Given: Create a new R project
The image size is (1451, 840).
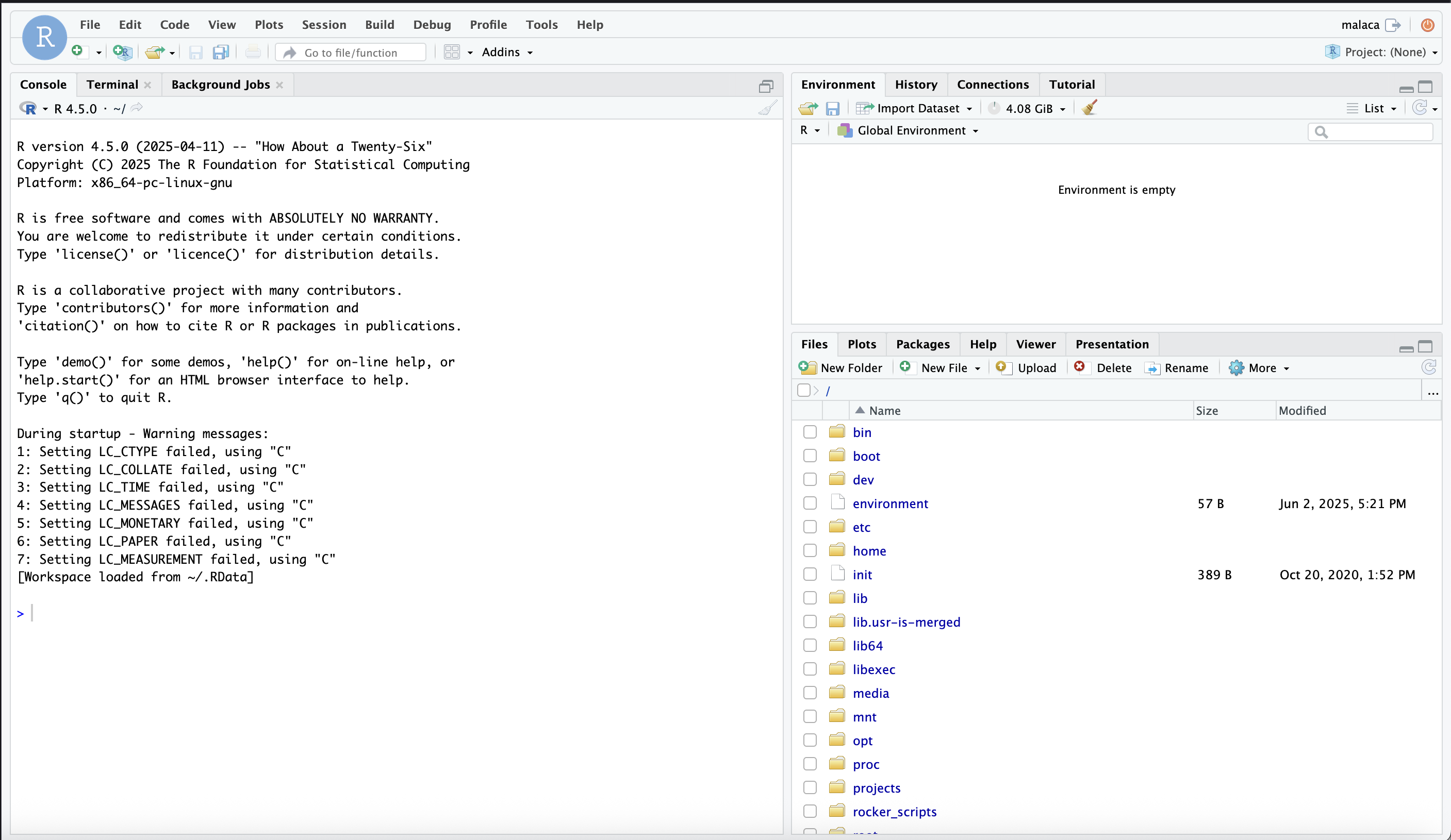Looking at the screenshot, I should pos(122,52).
